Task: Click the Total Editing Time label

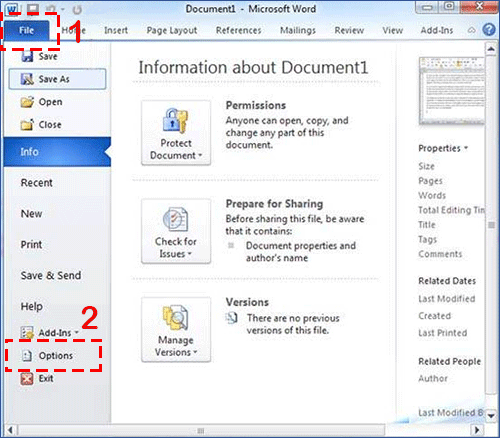Action: click(451, 210)
